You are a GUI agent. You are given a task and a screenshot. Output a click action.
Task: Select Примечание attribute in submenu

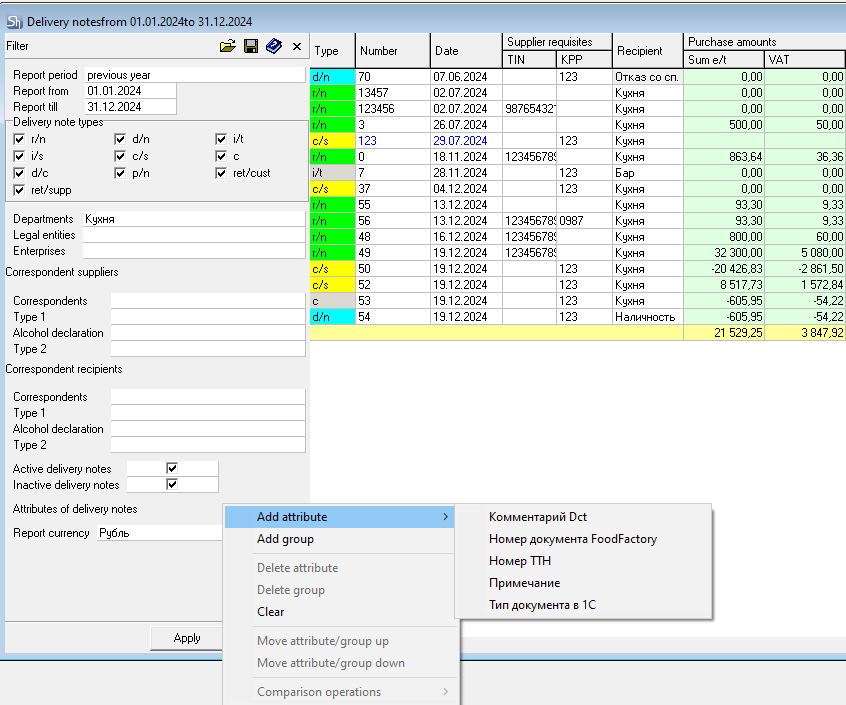pyautogui.click(x=524, y=583)
